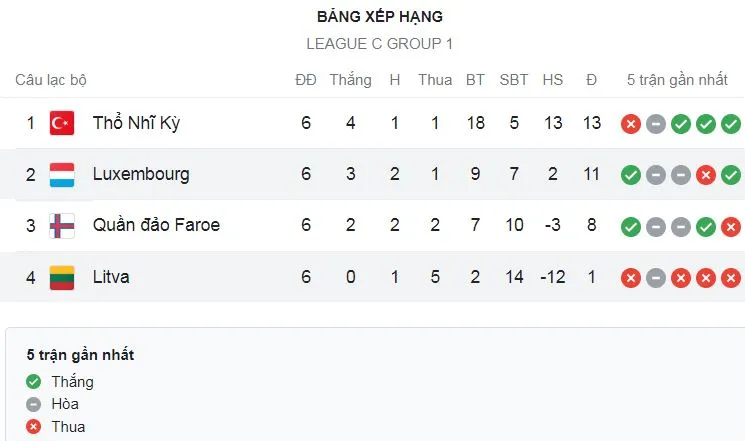Screen dimensions: 745x441
Task: Click Thổ Nhĩ Kỳ's first red loss icon
Action: click(630, 123)
